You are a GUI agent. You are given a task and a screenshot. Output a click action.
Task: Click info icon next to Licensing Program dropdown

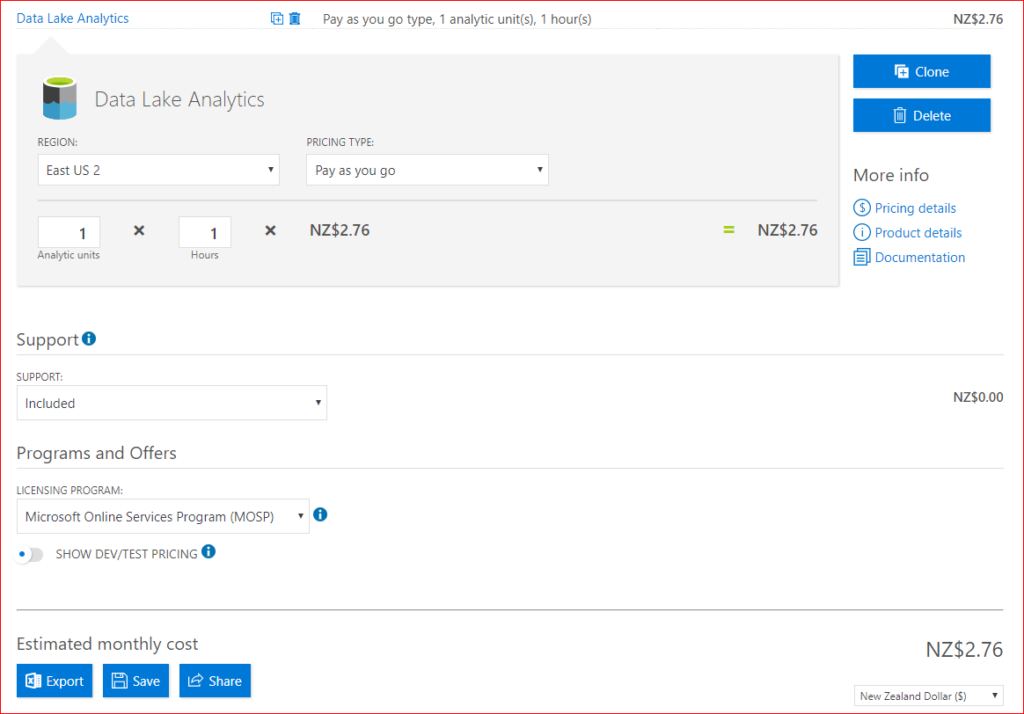coord(320,515)
